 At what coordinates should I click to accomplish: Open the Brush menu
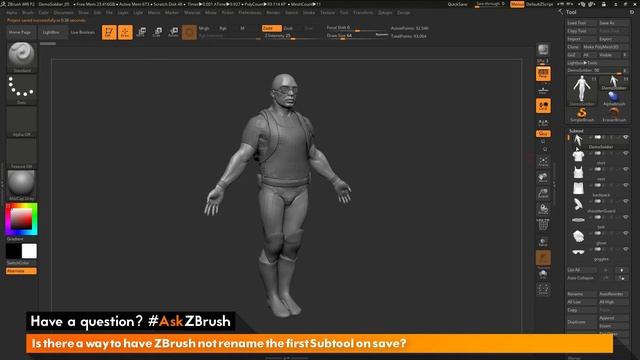click(28, 13)
